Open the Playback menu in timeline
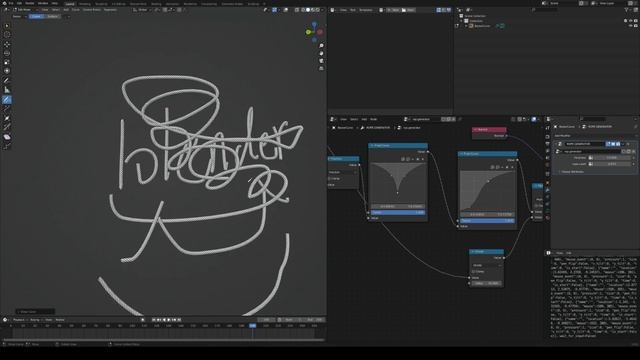Image resolution: width=640 pixels, height=360 pixels. [x=19, y=320]
